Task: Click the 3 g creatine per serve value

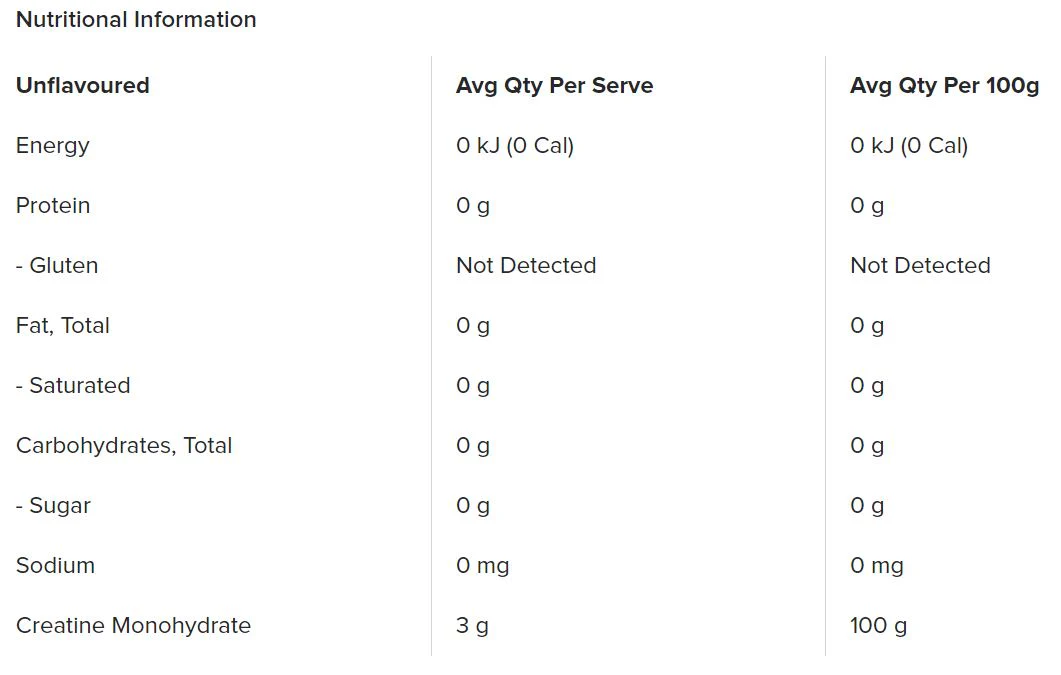Action: coord(472,626)
